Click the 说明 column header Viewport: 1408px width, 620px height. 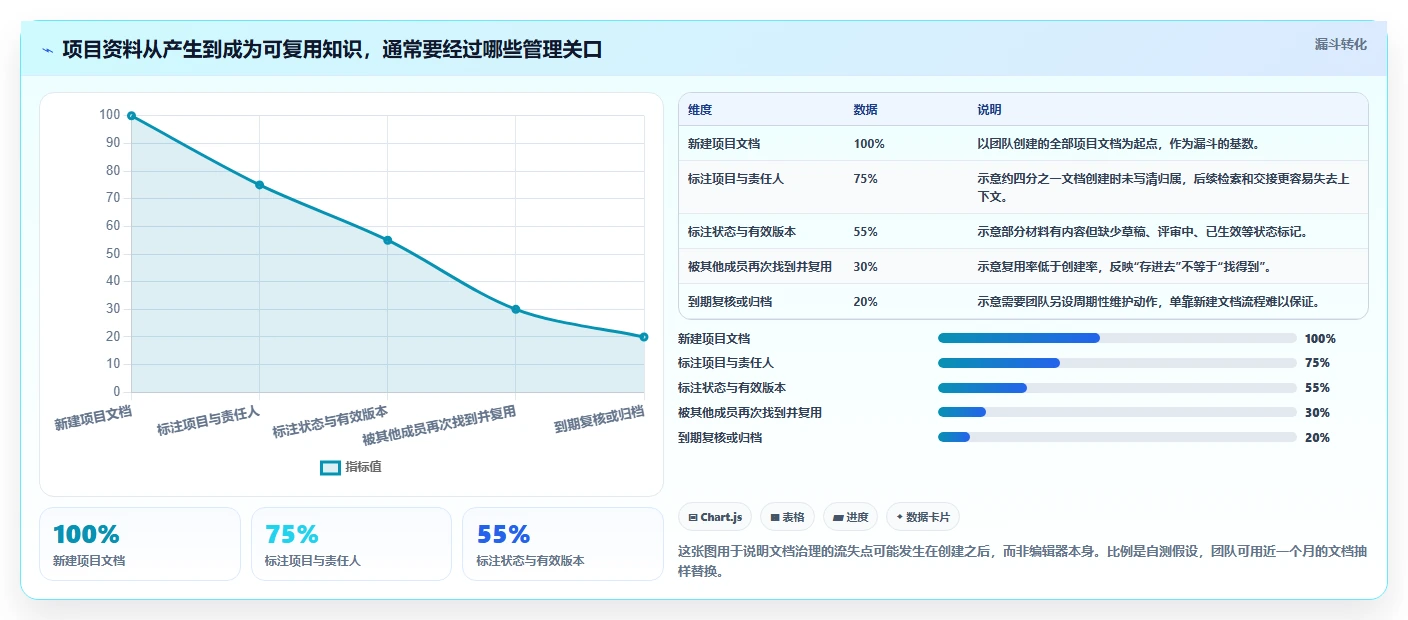(x=989, y=110)
